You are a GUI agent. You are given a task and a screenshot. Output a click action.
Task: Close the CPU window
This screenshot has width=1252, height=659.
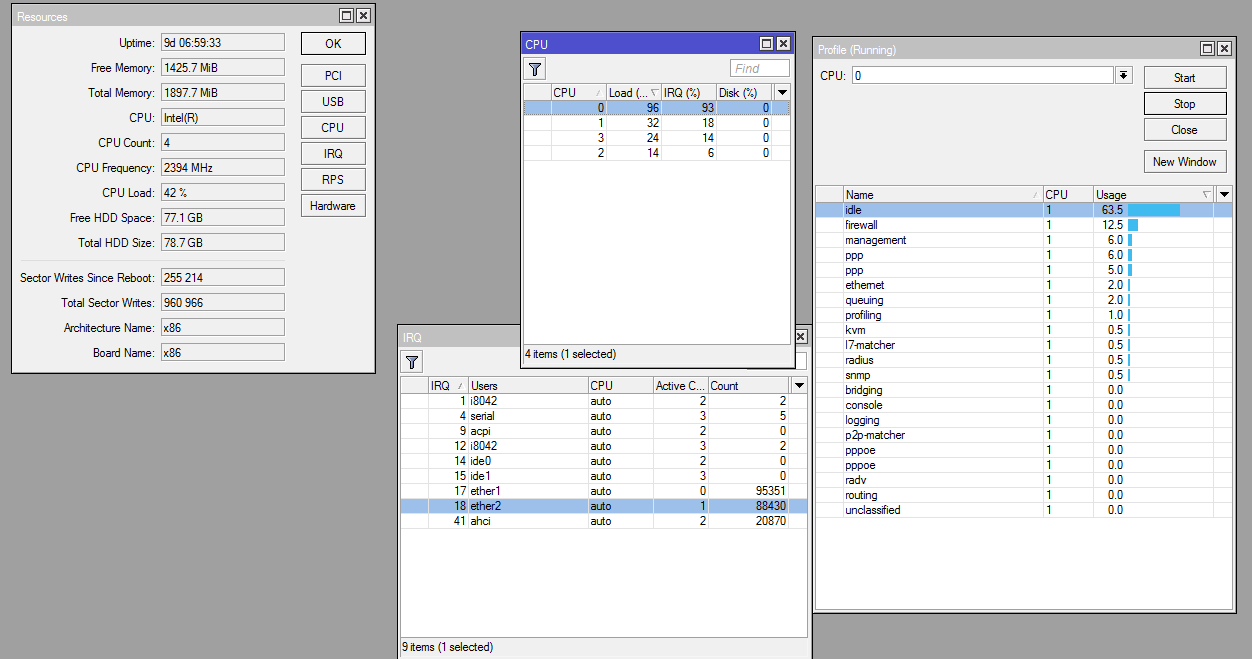[x=783, y=44]
